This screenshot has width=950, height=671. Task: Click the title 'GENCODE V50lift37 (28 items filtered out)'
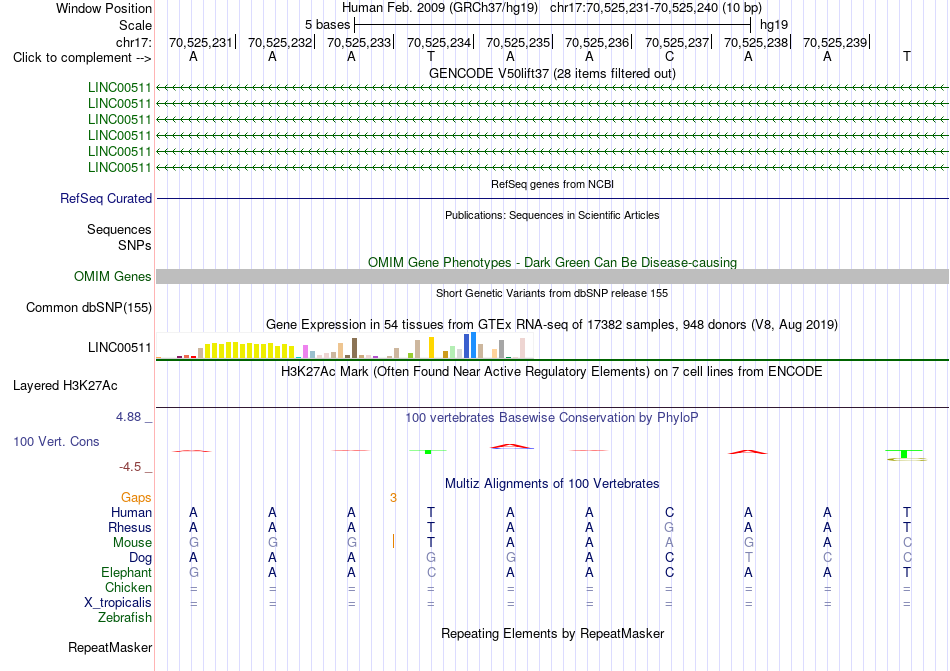[553, 73]
